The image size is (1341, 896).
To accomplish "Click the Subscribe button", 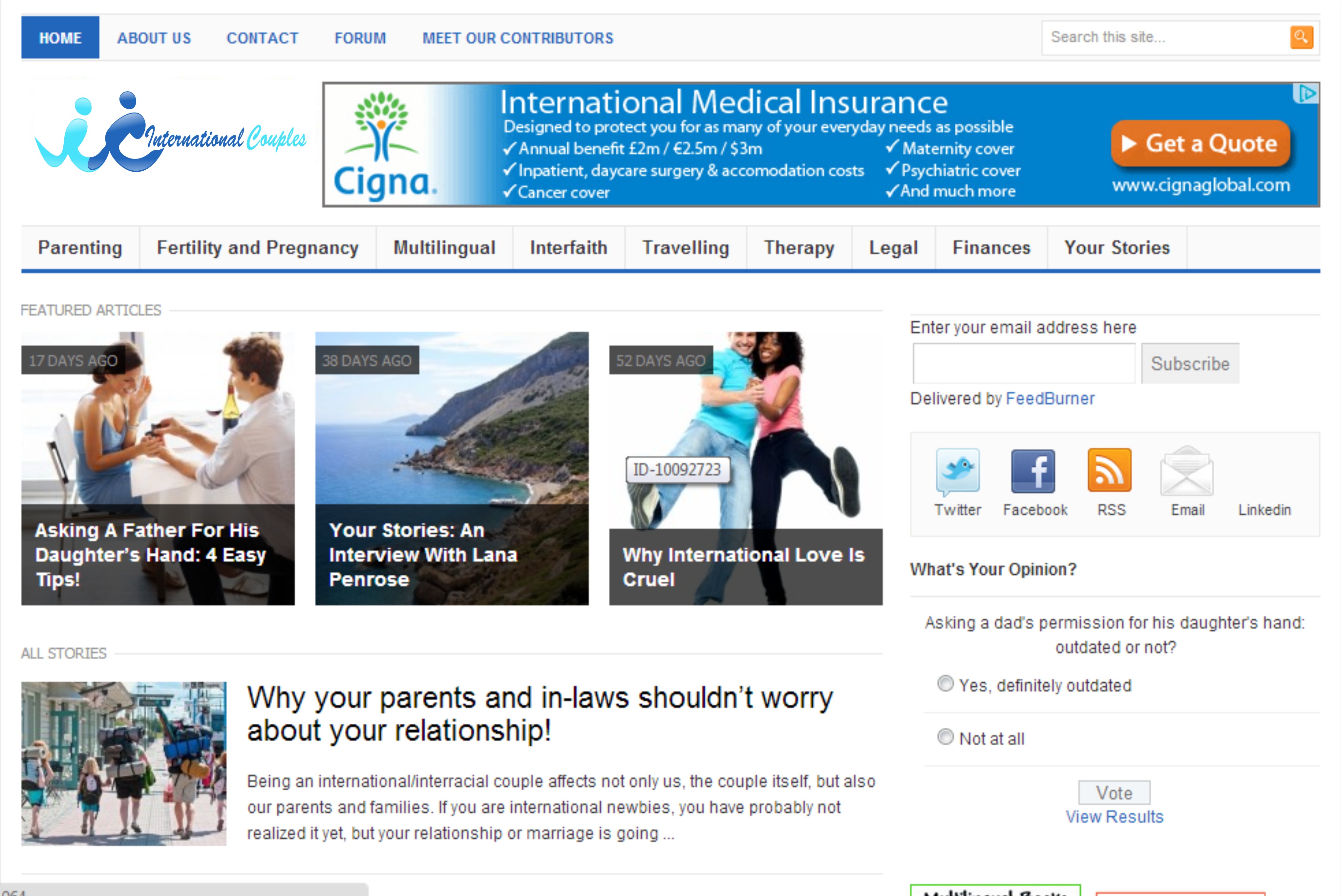I will (x=1190, y=363).
